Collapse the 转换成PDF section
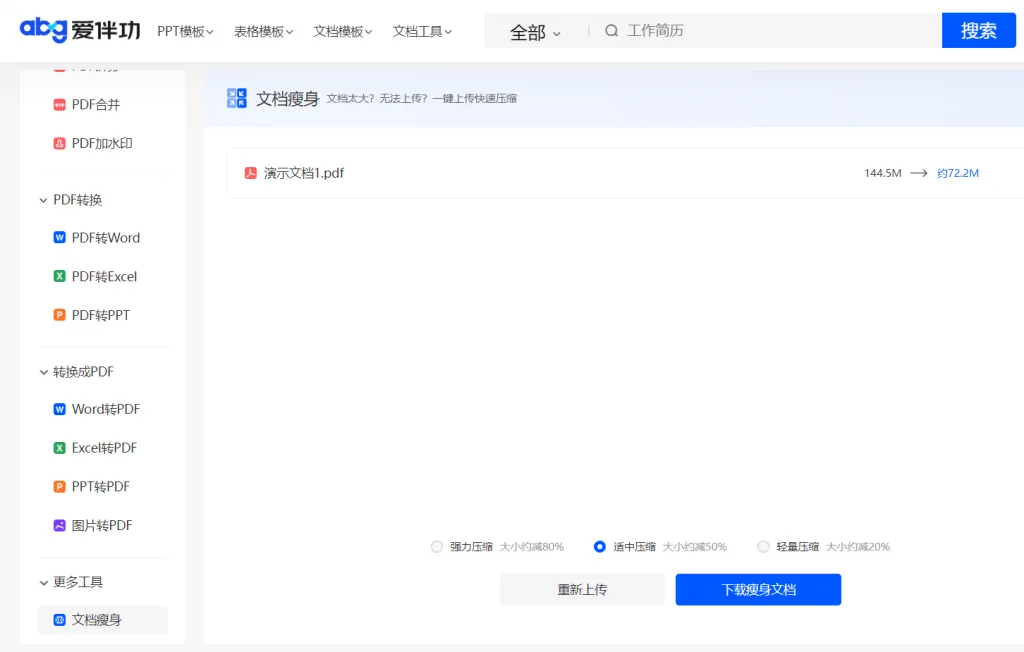The width and height of the screenshot is (1024, 652). [x=44, y=372]
